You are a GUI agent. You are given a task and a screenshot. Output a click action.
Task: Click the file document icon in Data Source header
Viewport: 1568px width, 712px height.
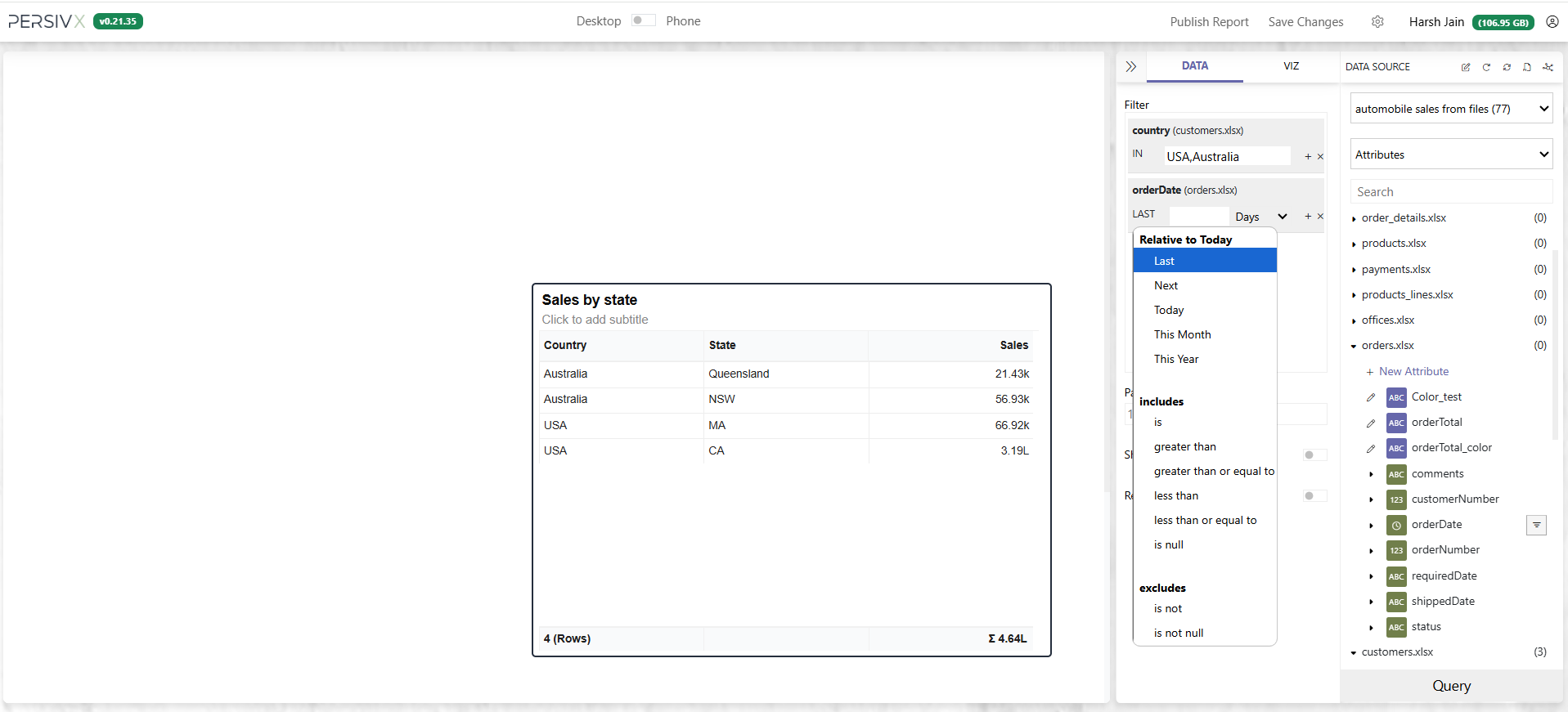pyautogui.click(x=1527, y=67)
